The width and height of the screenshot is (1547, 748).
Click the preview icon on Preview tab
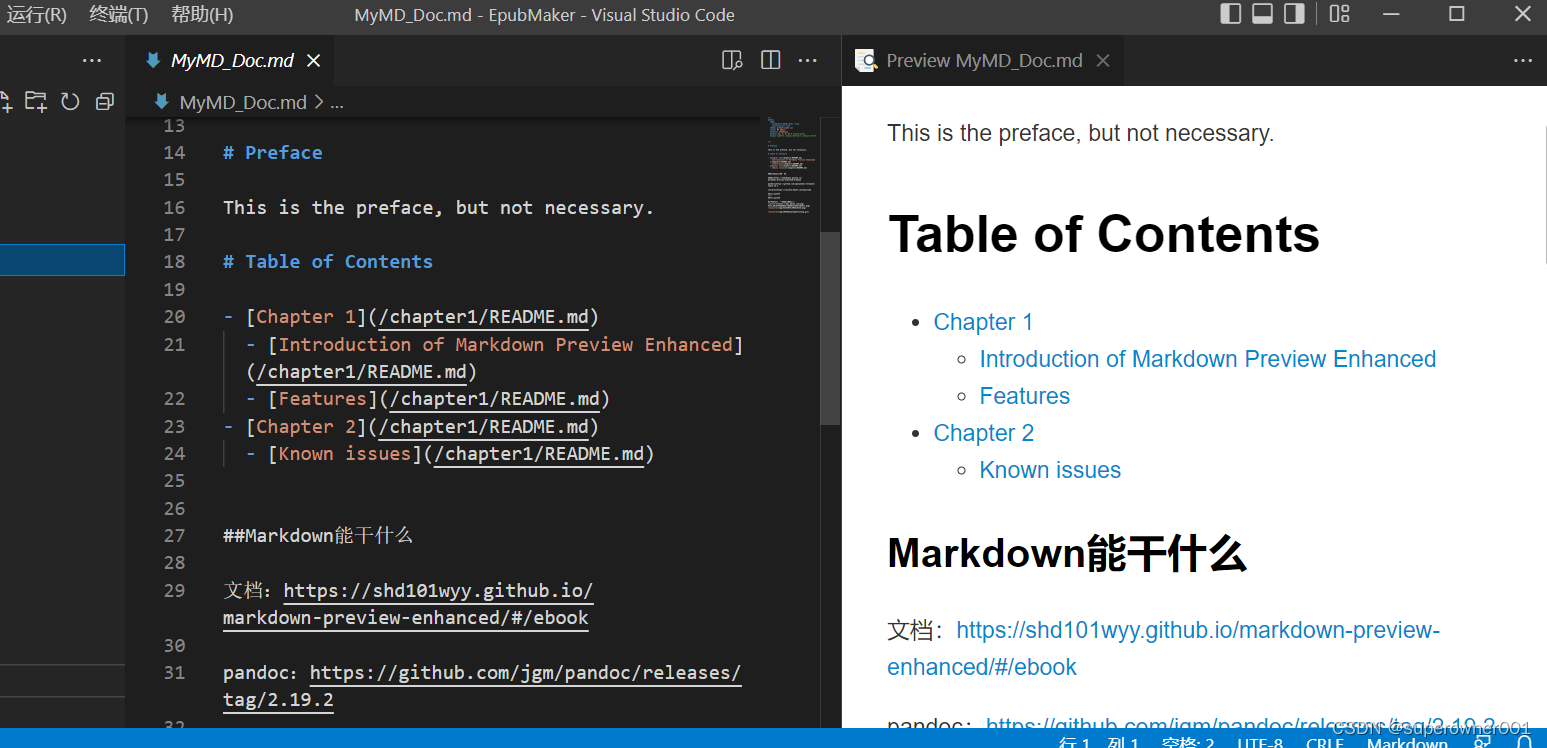coord(865,61)
